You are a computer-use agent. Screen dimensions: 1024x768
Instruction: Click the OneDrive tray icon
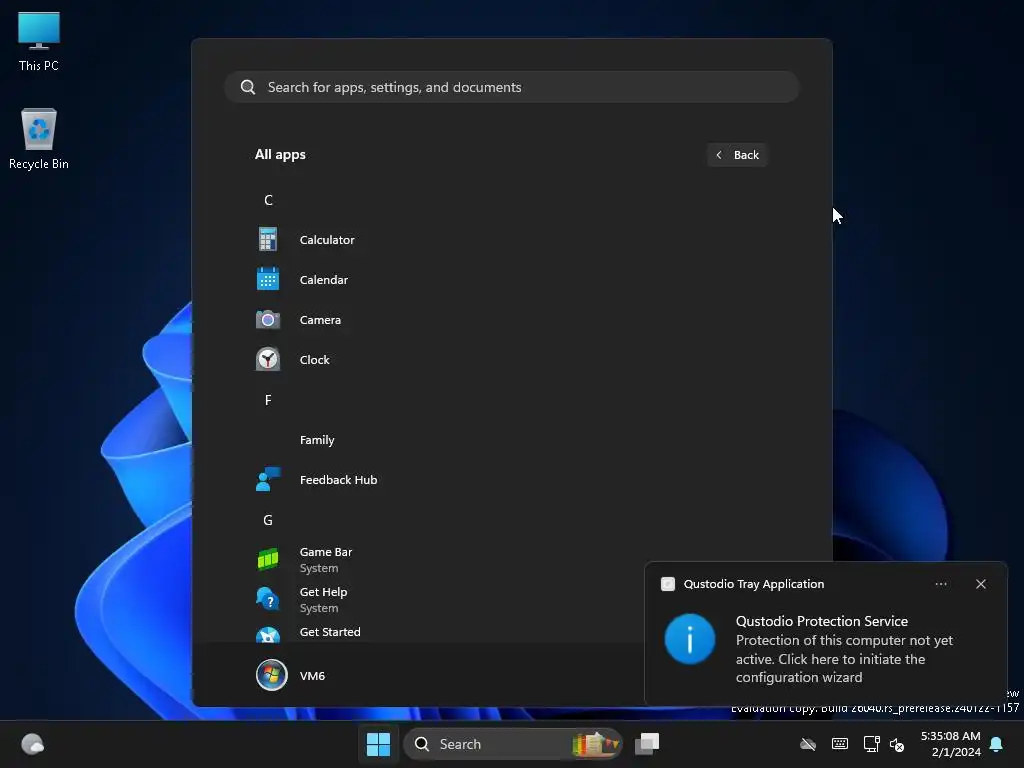tap(808, 744)
